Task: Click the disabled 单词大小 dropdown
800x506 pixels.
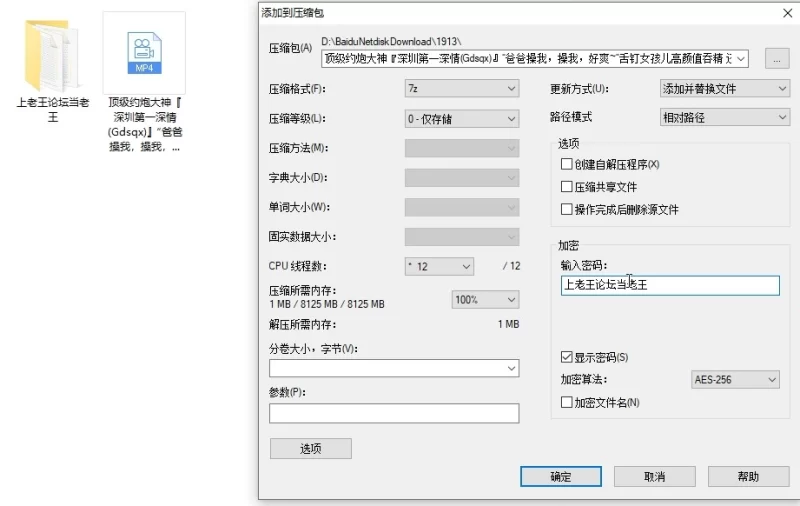Action: tap(462, 207)
